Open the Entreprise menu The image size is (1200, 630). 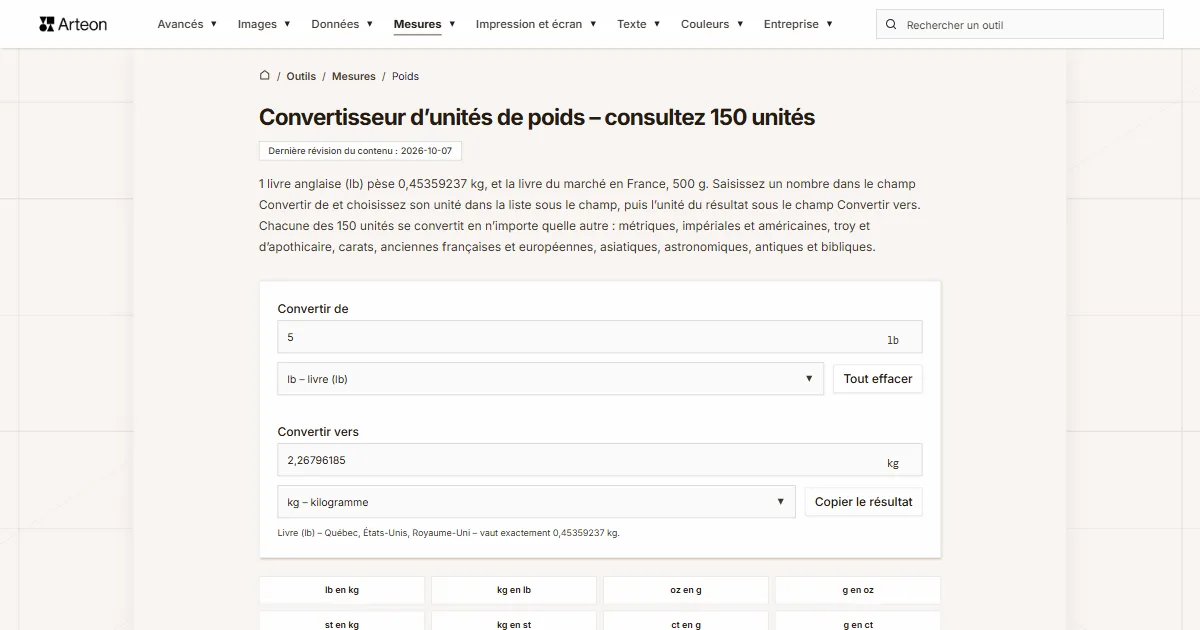click(798, 24)
